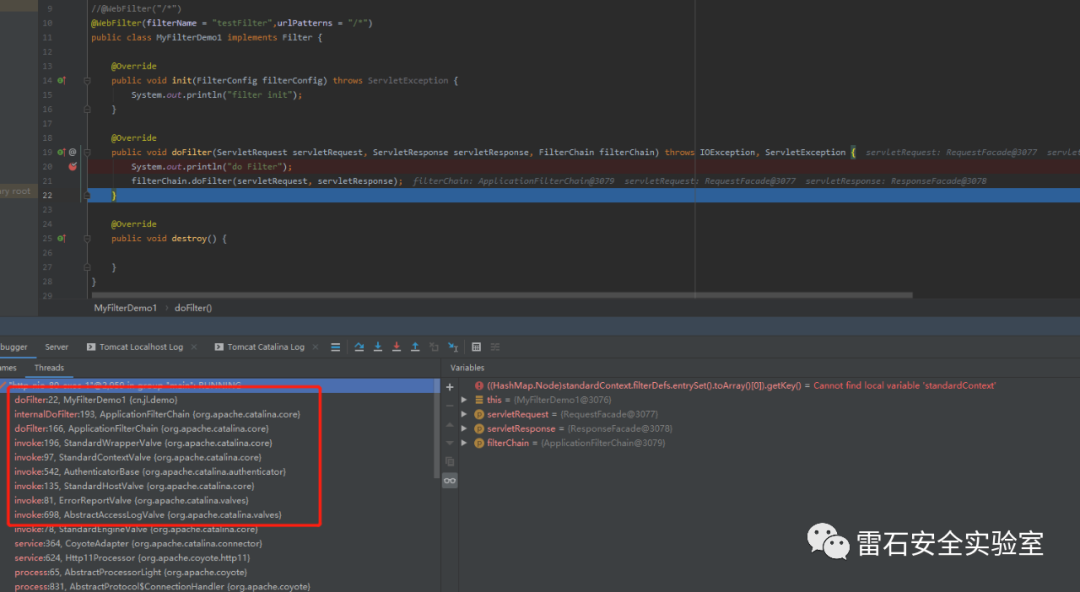Click the duplicate watch copy icon

tap(450, 461)
